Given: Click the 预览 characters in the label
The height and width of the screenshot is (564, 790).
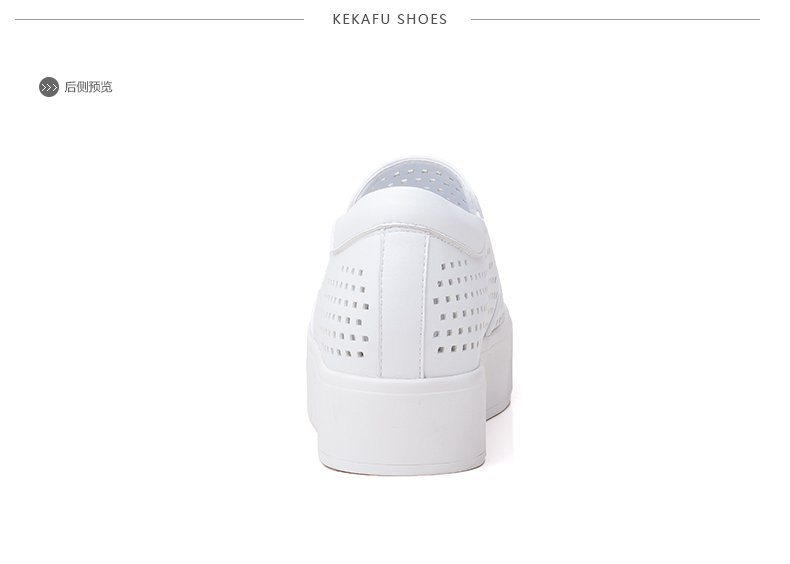Looking at the screenshot, I should click(100, 87).
